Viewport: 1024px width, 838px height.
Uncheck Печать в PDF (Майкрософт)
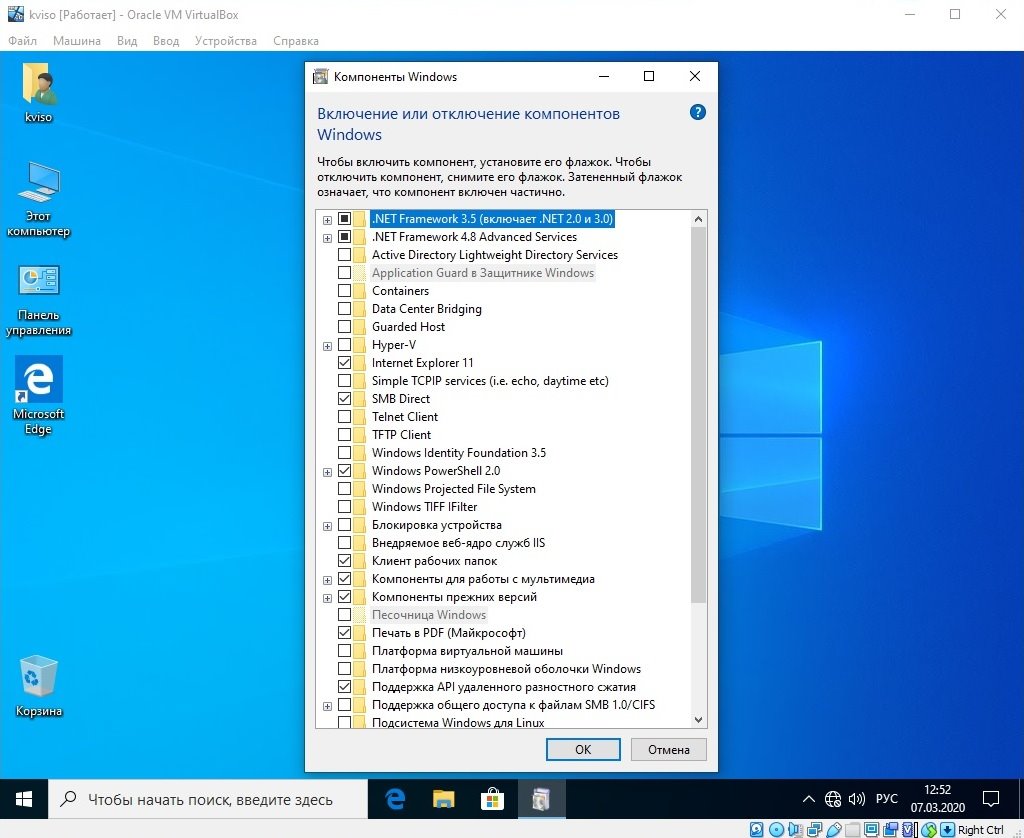[344, 633]
